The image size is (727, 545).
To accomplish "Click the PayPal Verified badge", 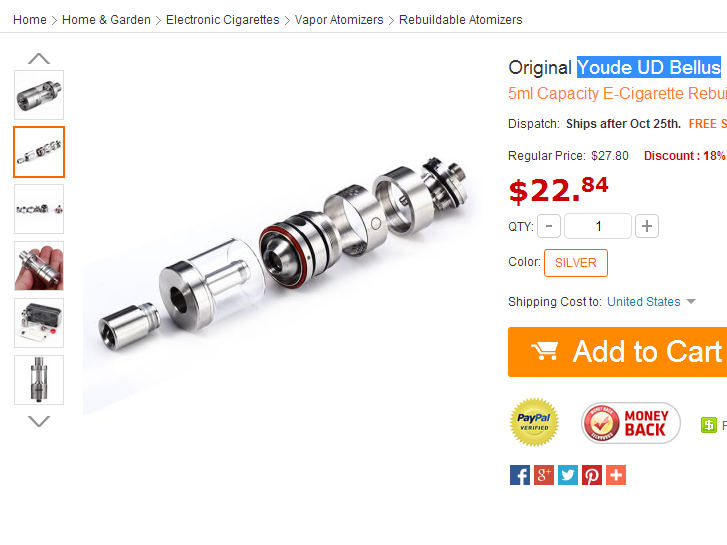I will [534, 422].
